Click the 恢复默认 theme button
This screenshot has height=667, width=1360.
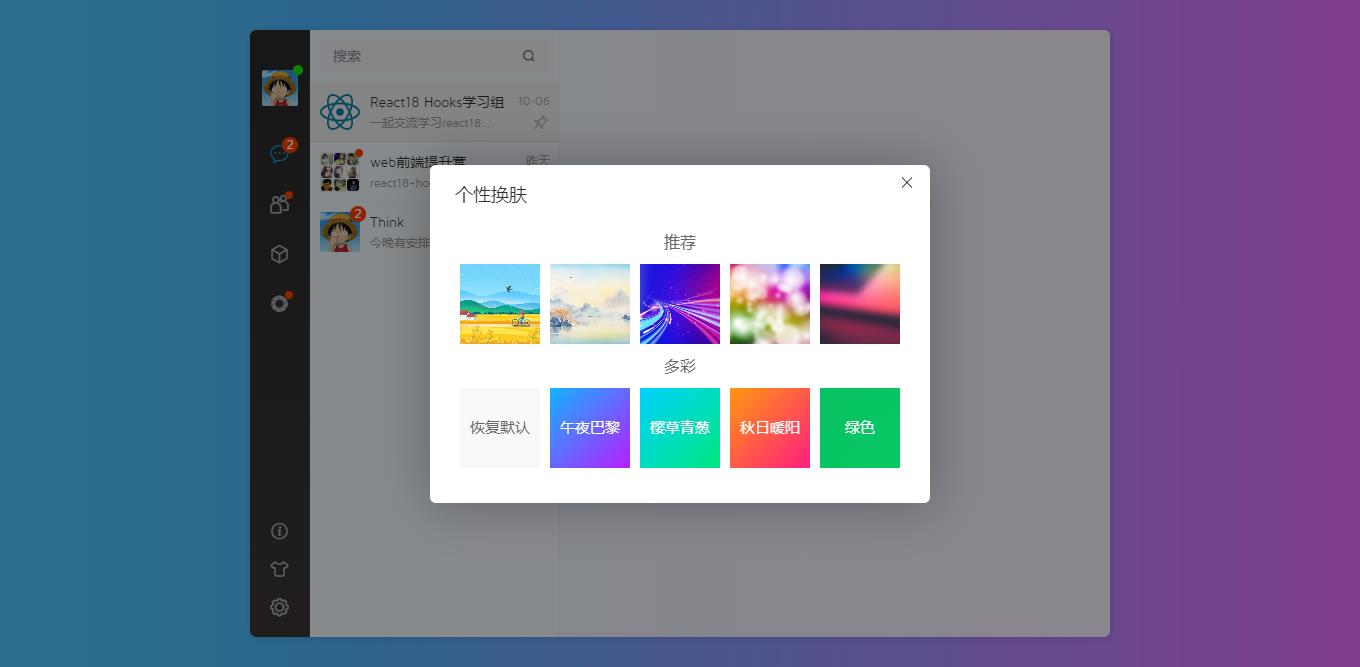[500, 428]
